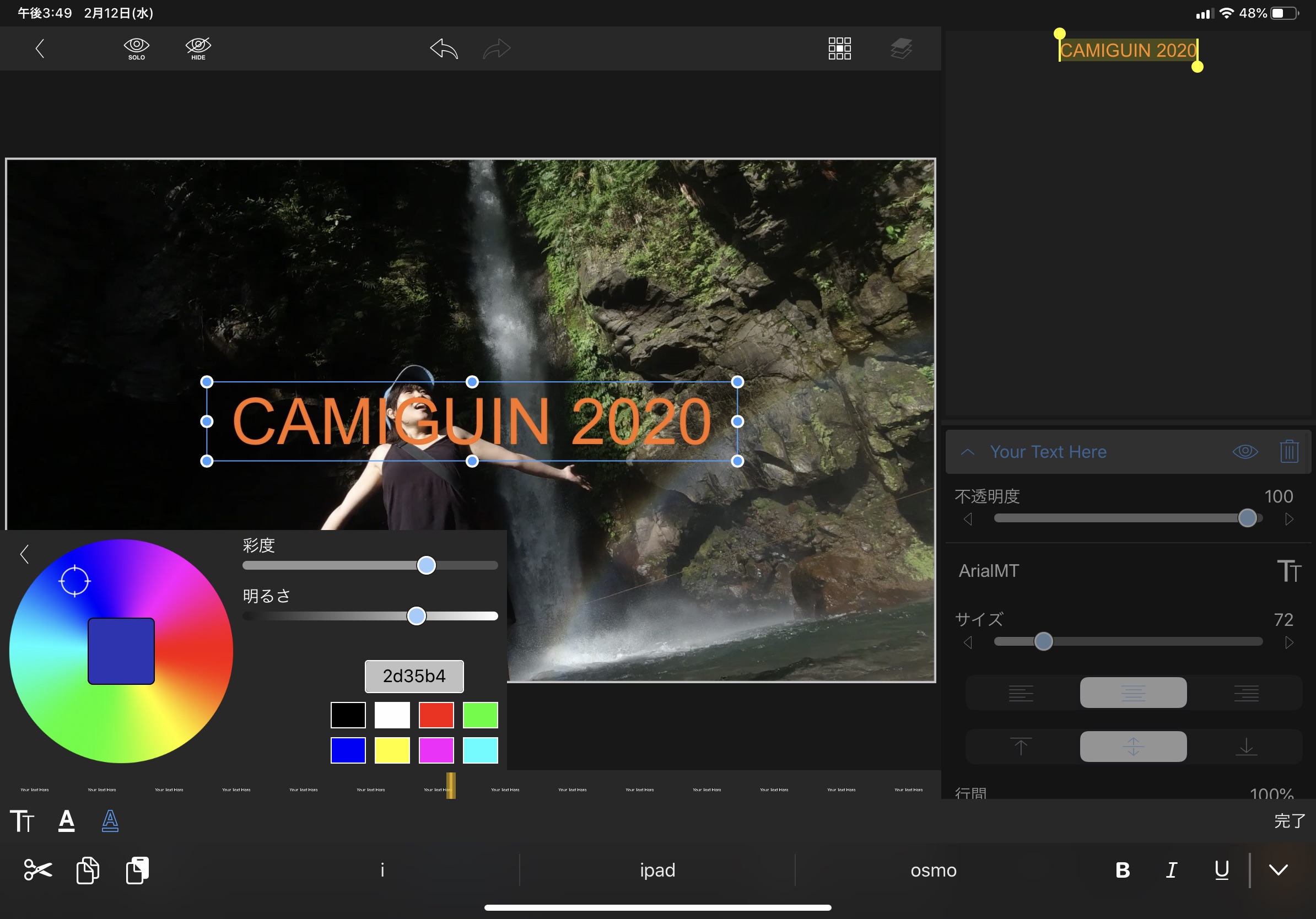Tap the 完了 done button
Image resolution: width=1316 pixels, height=919 pixels.
1289,820
